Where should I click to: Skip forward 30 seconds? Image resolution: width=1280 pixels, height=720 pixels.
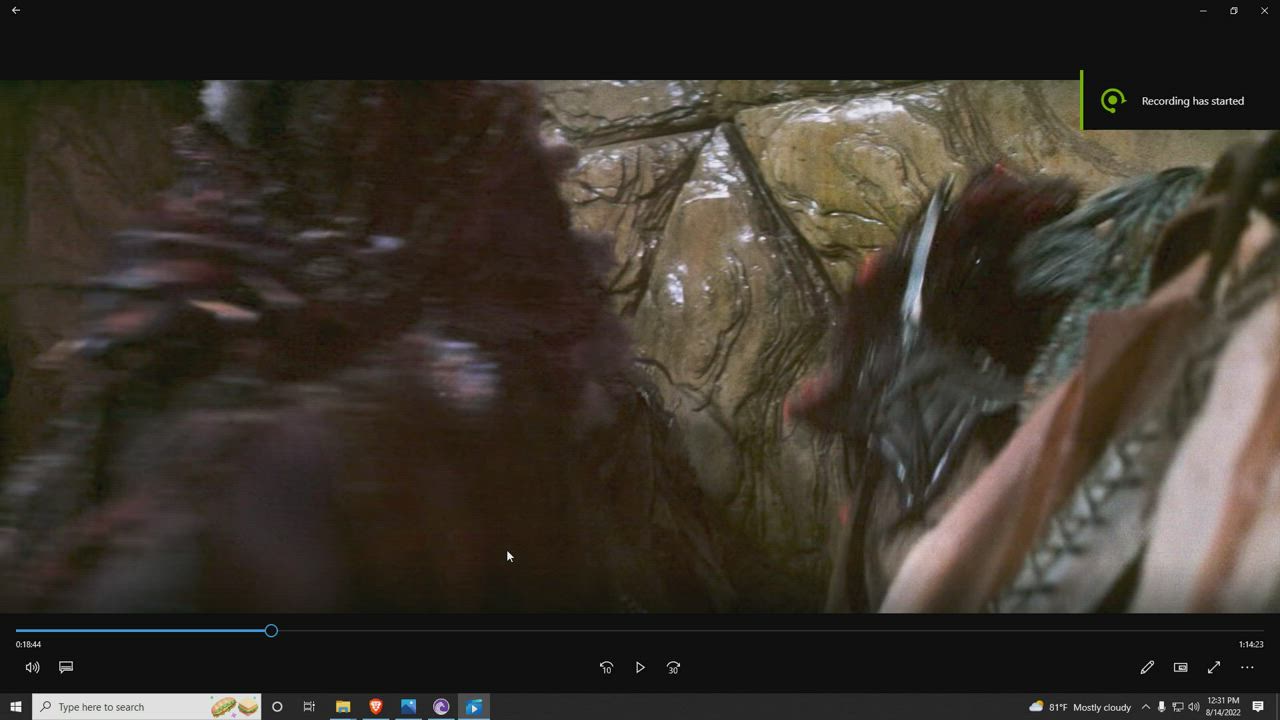click(x=673, y=667)
